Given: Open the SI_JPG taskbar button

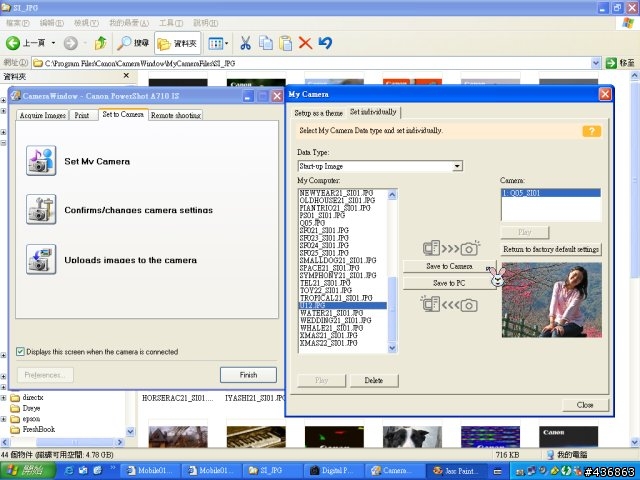Looking at the screenshot, I should (271, 471).
